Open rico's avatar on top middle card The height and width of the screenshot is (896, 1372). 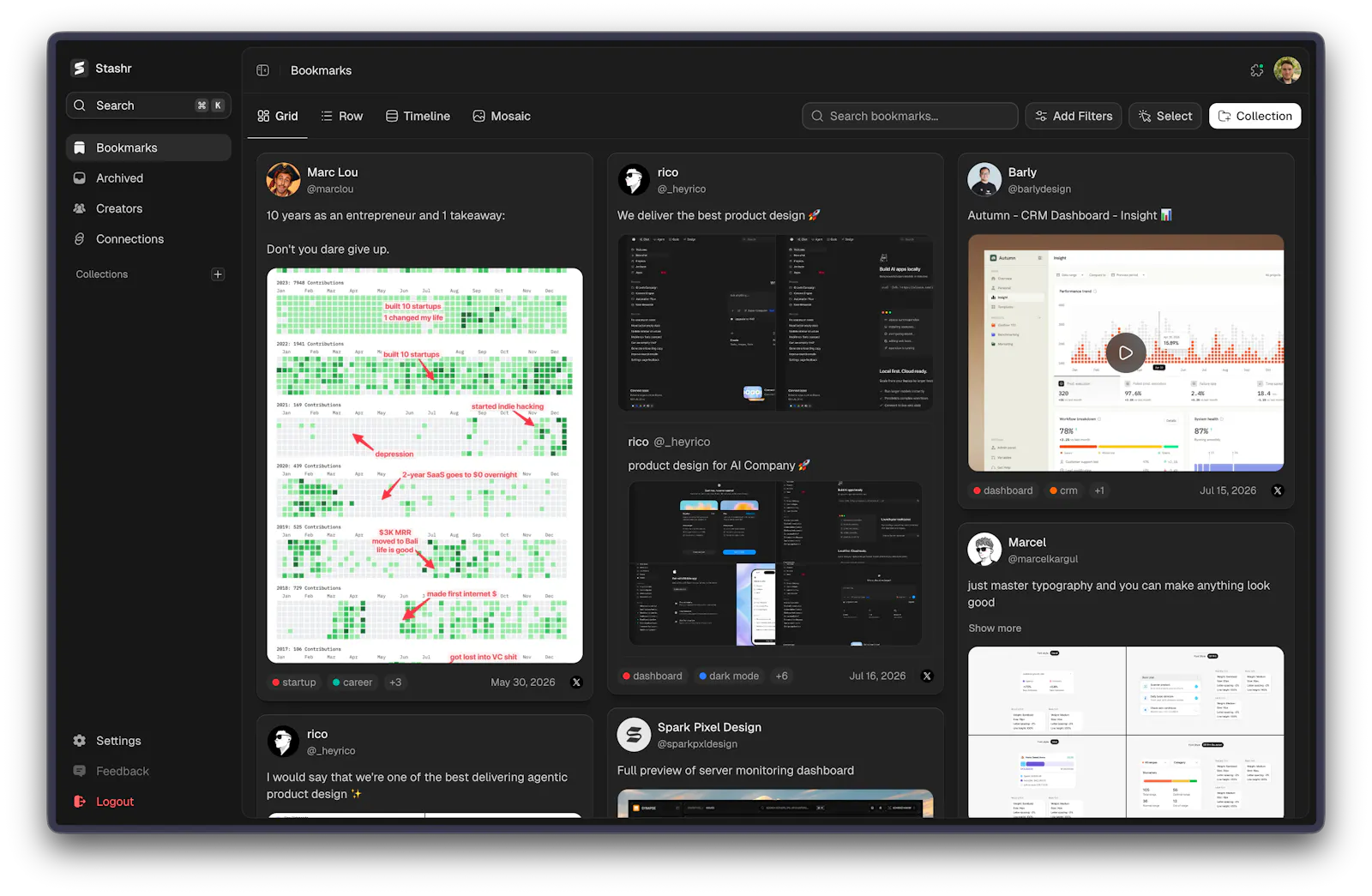(x=634, y=180)
